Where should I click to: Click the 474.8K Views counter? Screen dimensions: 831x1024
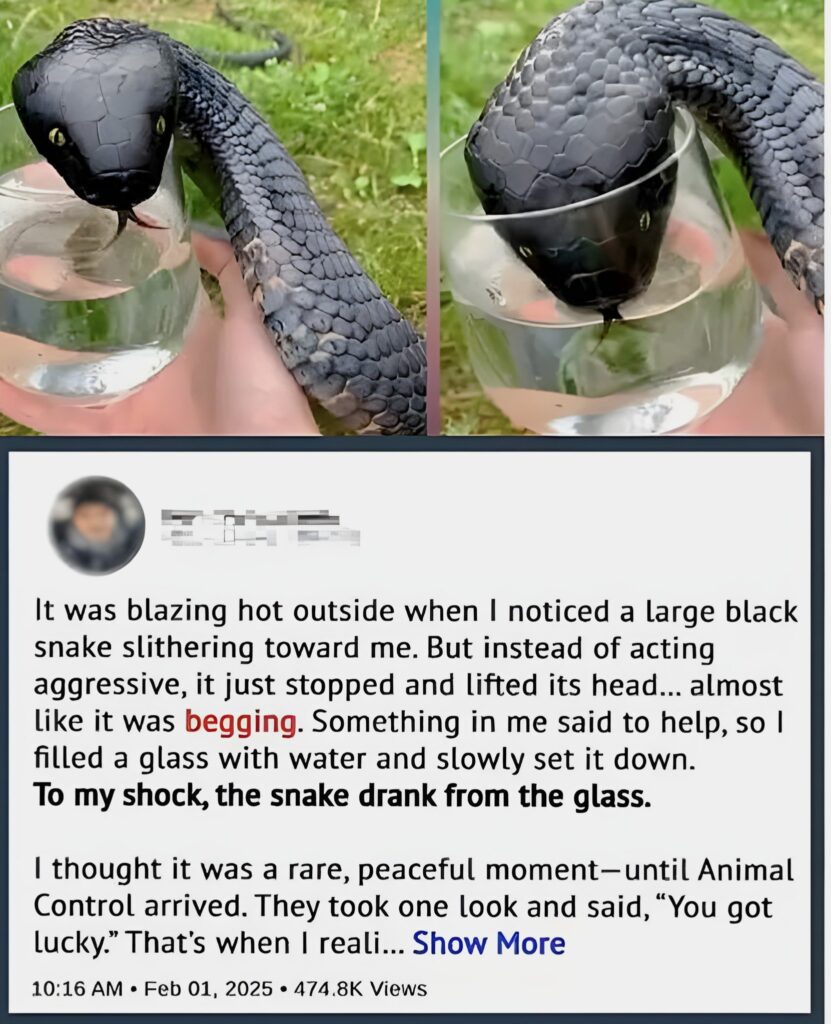360,989
